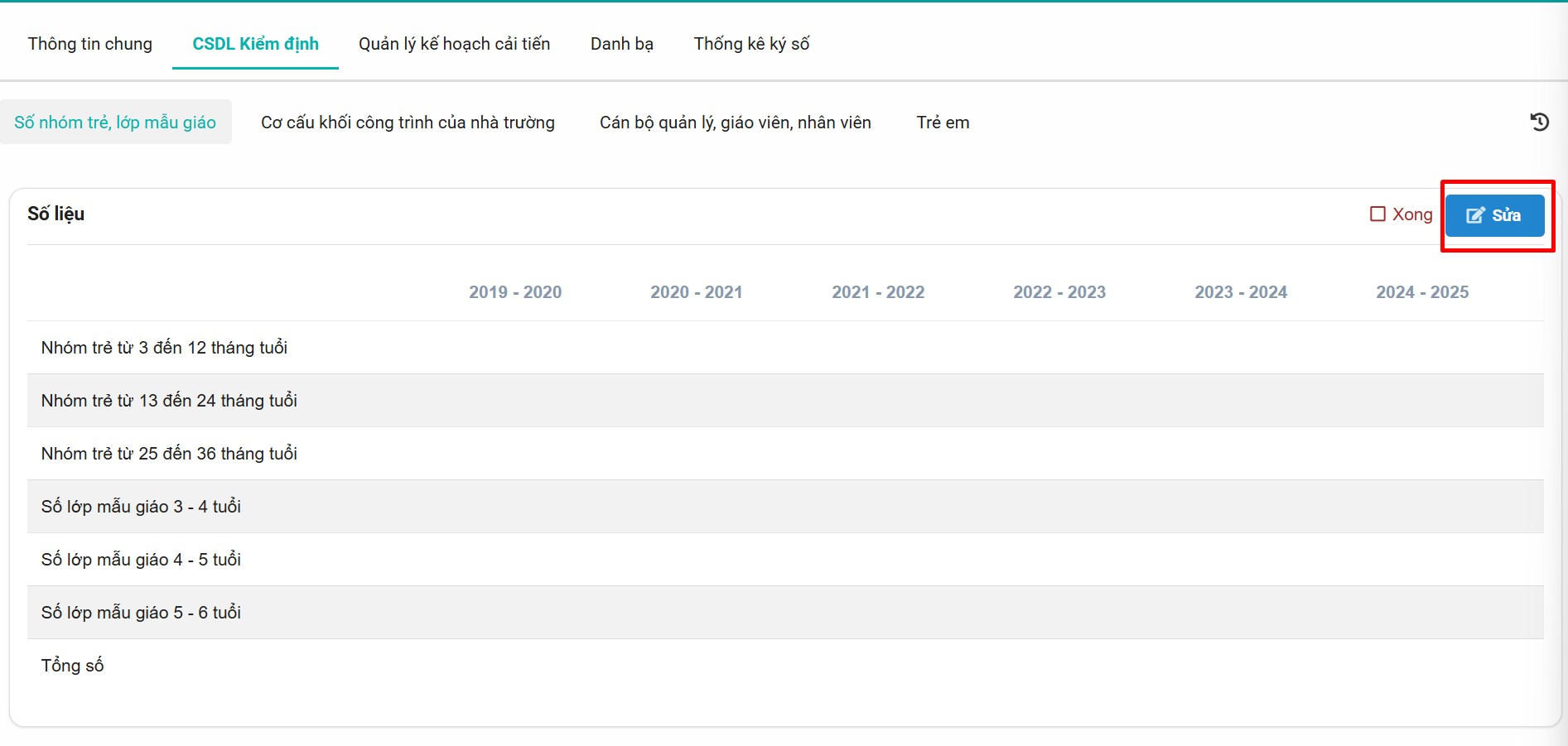
Task: Select the Tổng số row
Action: 73,666
